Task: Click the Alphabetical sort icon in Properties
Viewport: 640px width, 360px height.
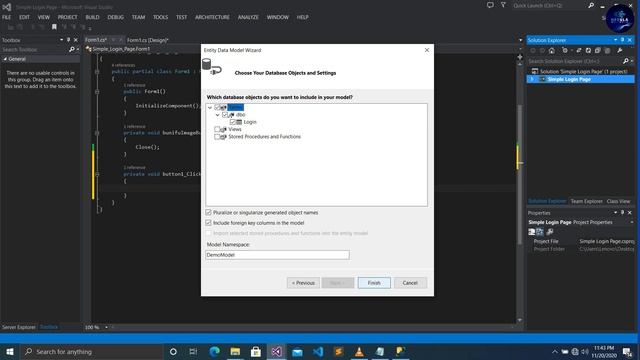Action: tap(540, 232)
